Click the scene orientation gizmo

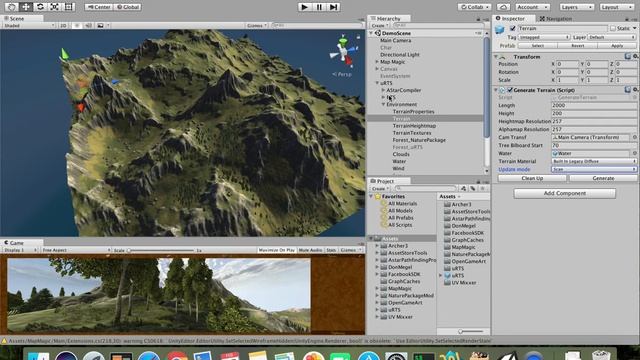click(x=343, y=52)
